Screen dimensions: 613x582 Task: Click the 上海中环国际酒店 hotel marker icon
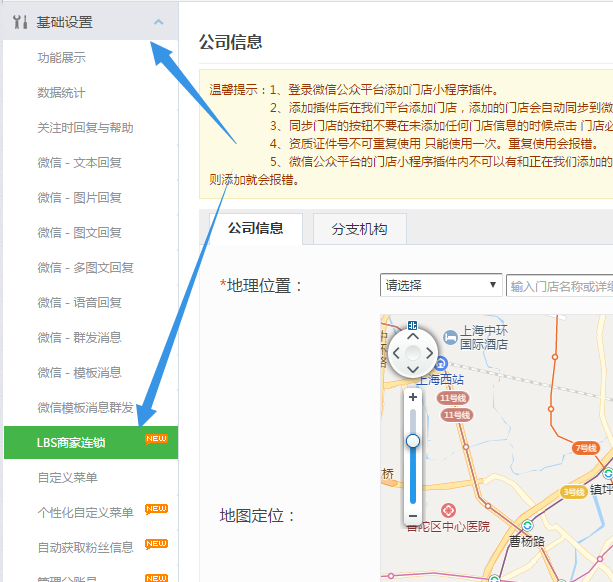451,334
